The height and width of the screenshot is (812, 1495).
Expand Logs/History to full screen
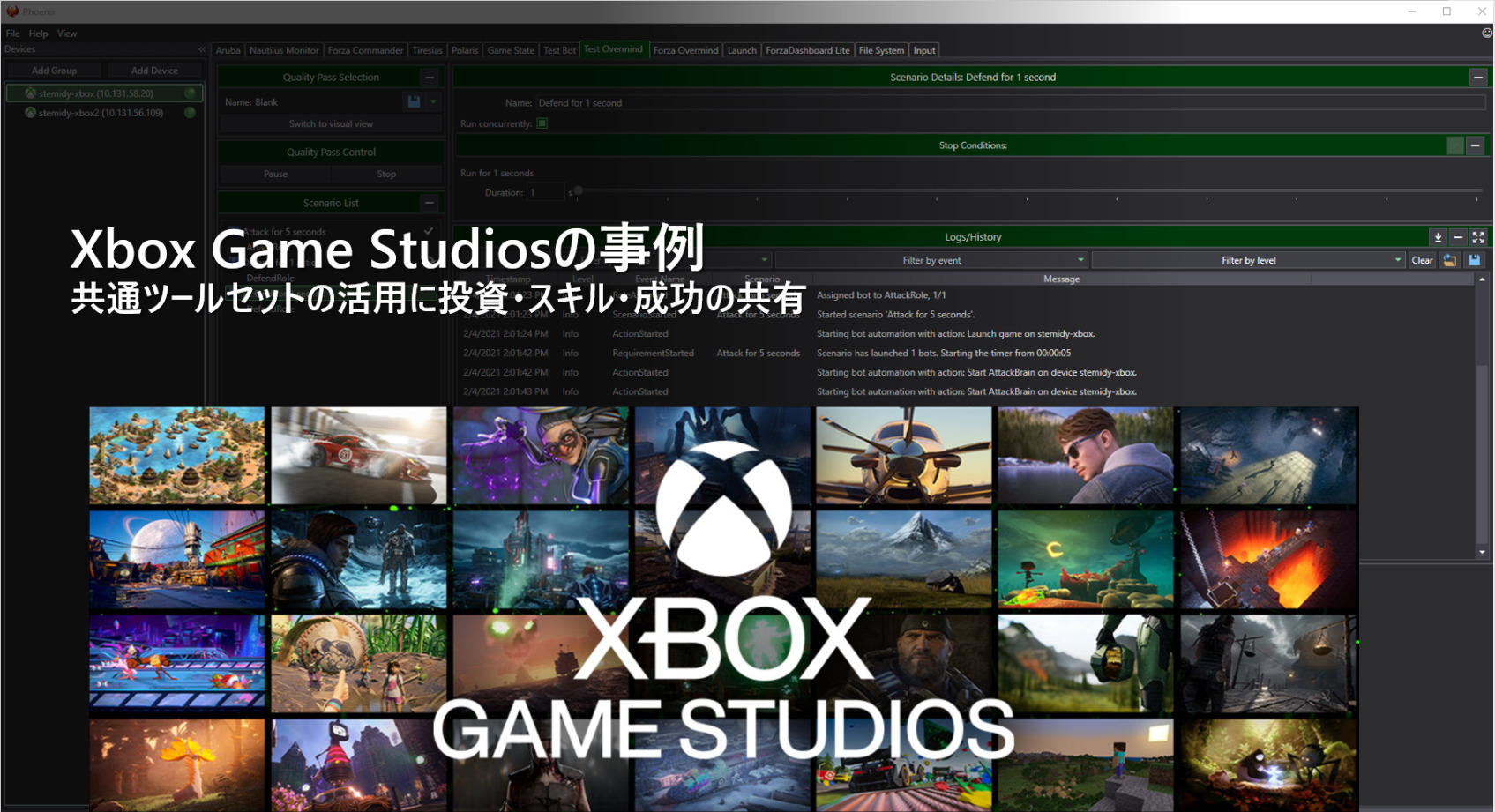(x=1478, y=237)
